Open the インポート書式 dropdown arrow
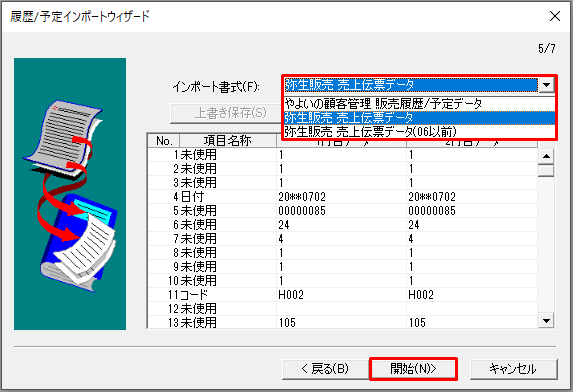 tap(547, 85)
